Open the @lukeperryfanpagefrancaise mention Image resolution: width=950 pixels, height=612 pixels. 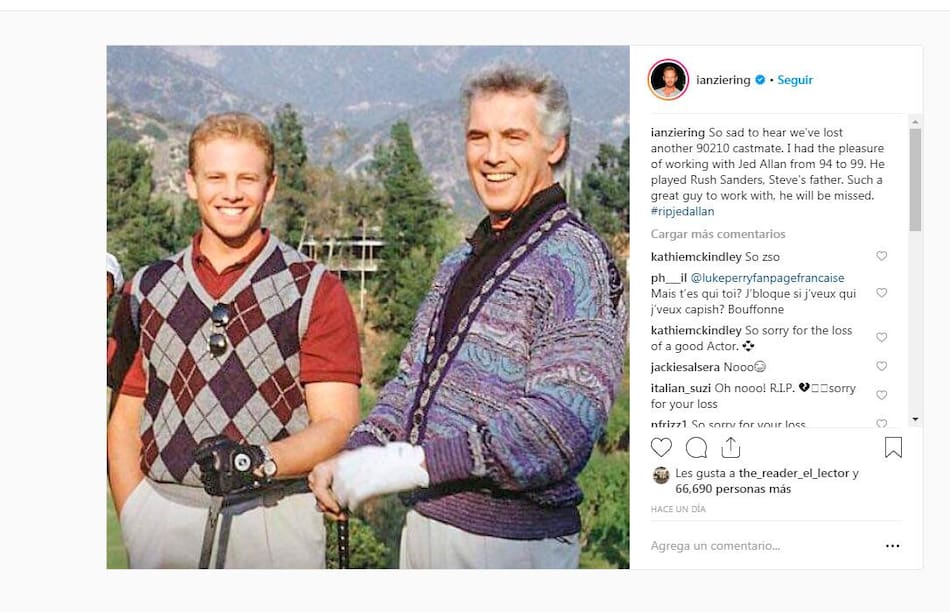click(767, 278)
